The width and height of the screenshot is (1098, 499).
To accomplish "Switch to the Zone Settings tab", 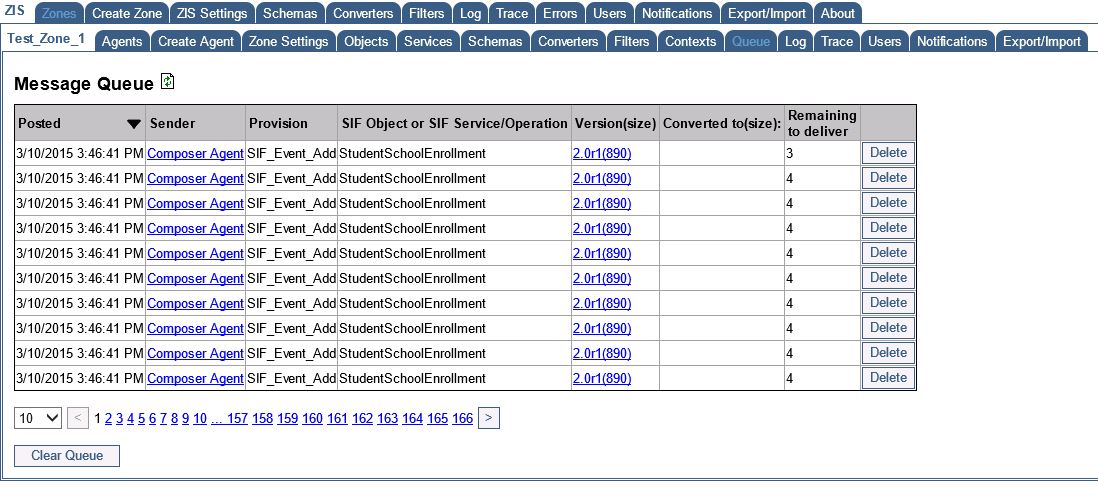I will (x=289, y=41).
